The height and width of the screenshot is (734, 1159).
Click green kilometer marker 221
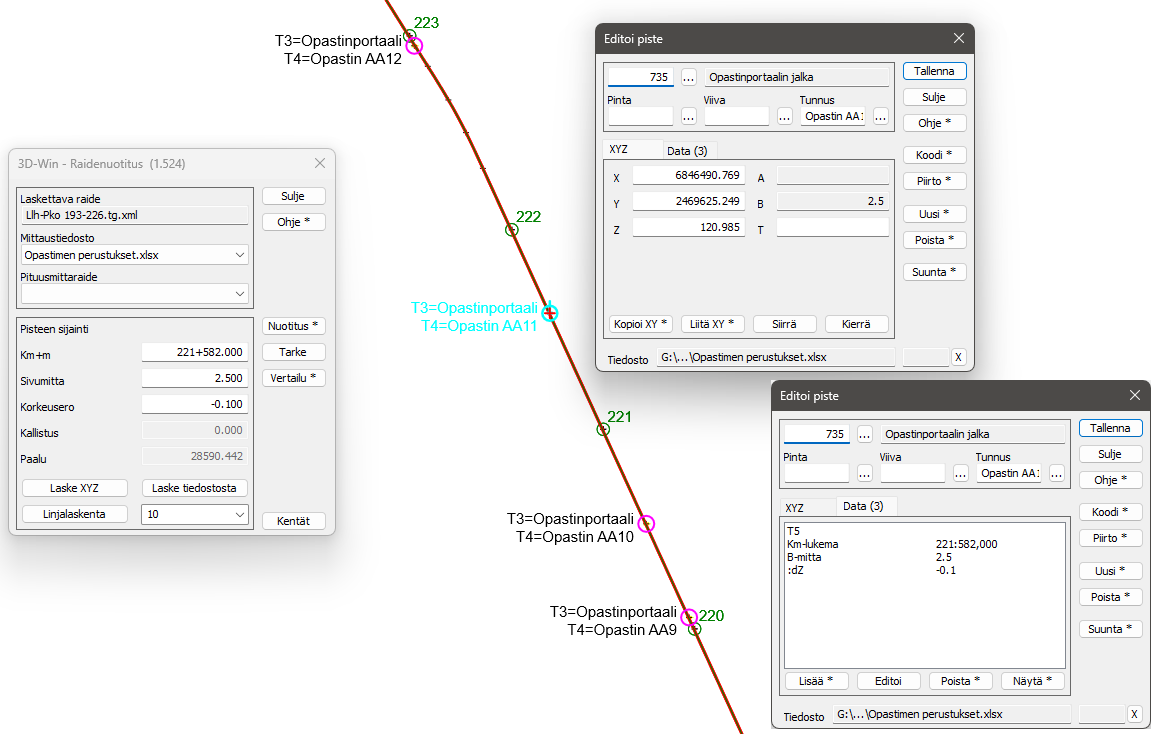point(603,430)
